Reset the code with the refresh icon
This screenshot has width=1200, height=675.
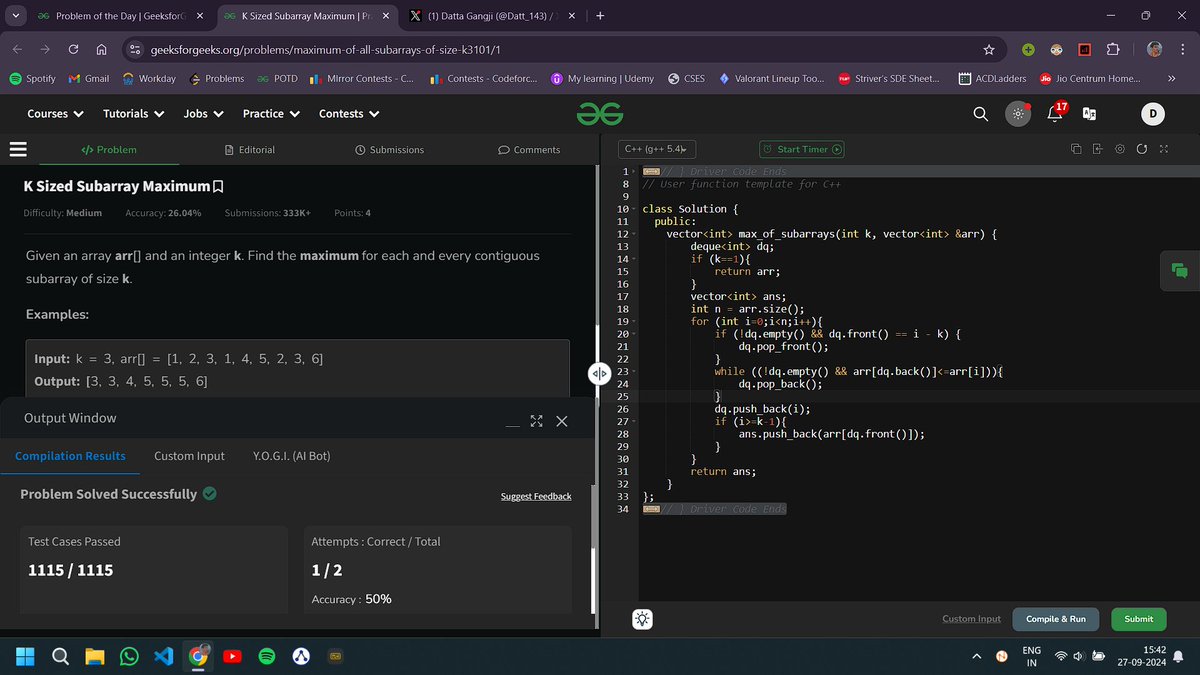pos(1141,149)
